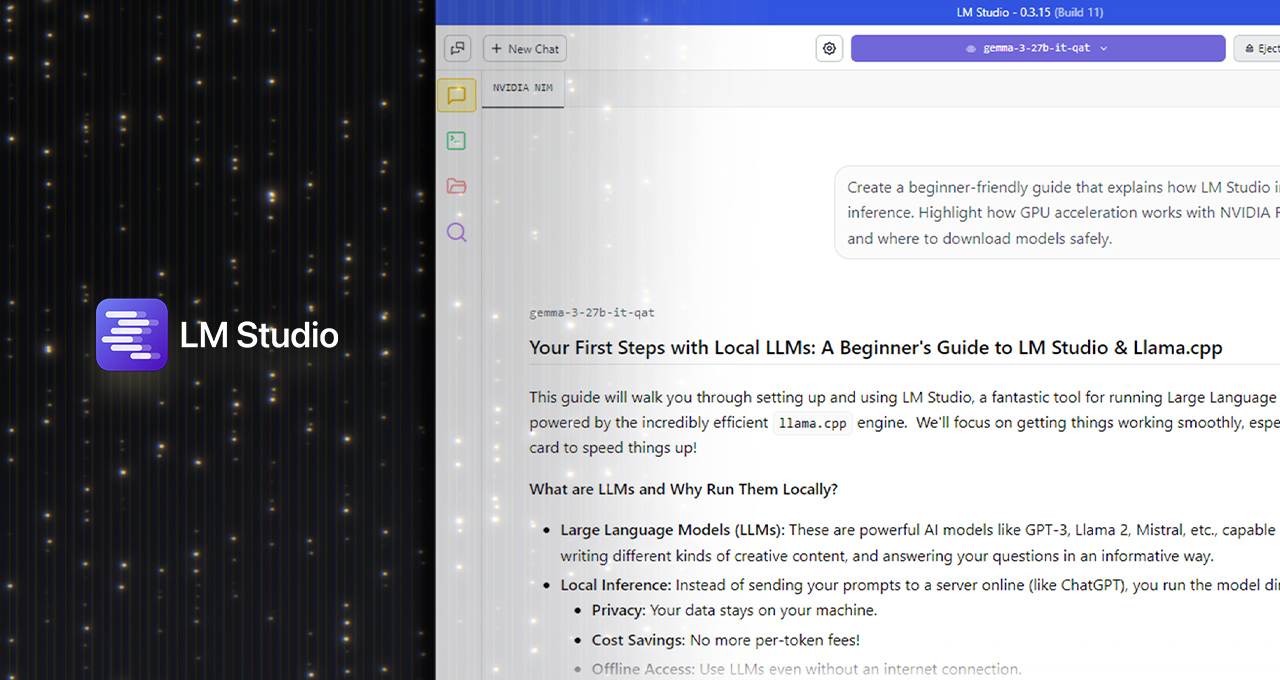Open My Models via the folder icon

tap(457, 186)
